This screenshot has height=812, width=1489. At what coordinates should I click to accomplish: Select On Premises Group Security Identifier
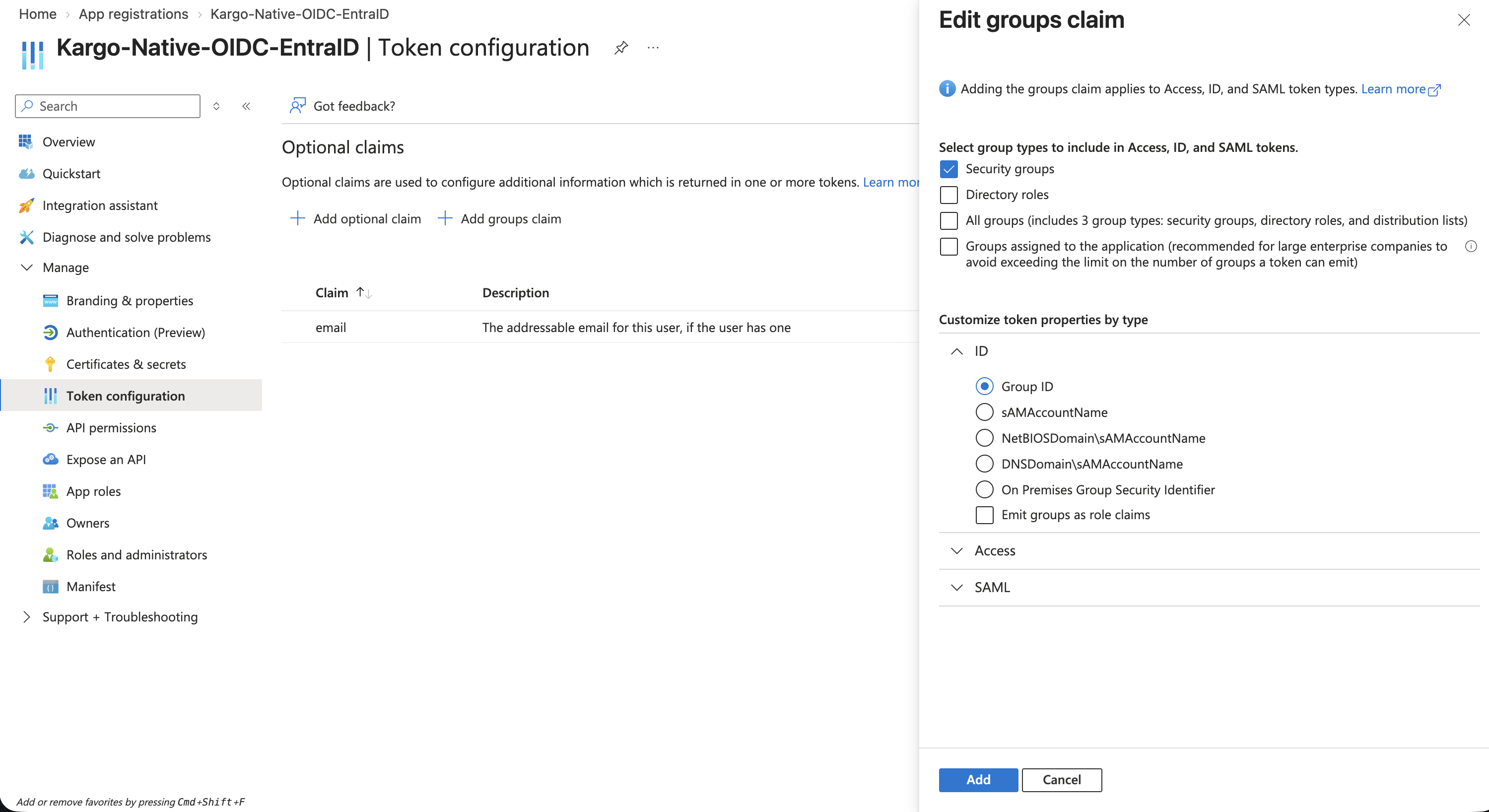pos(984,489)
